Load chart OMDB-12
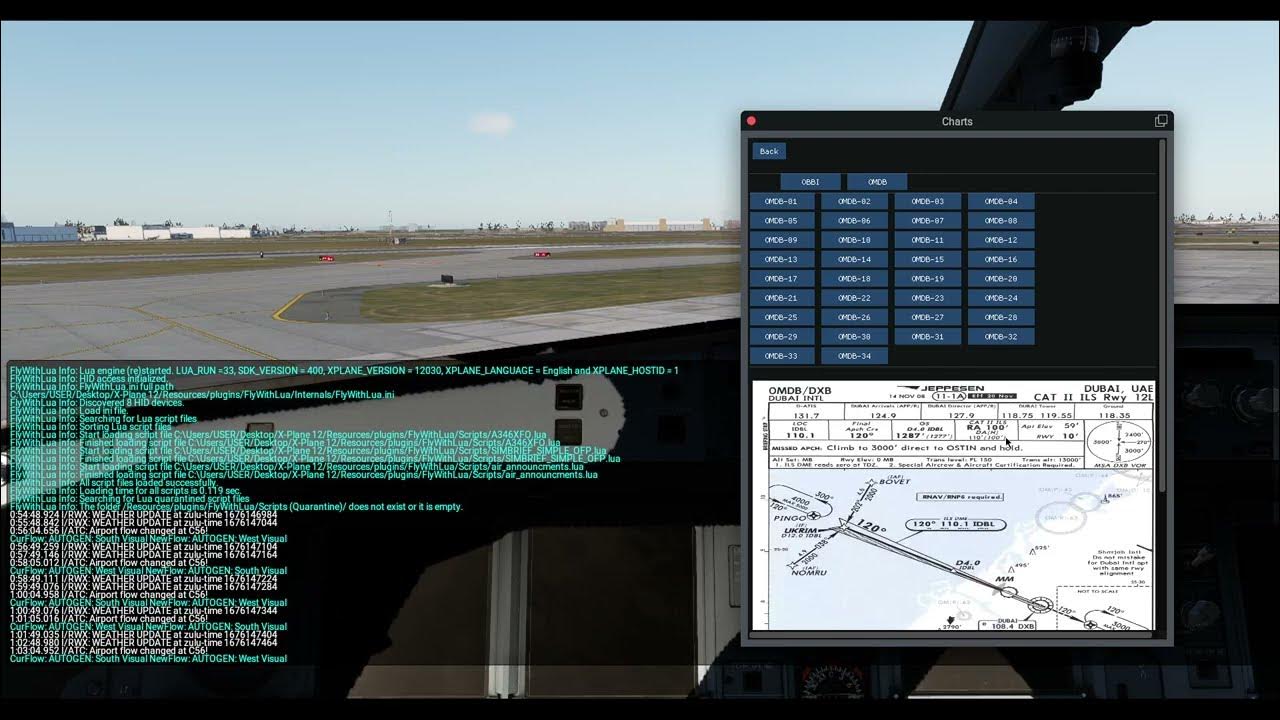This screenshot has height=720, width=1280. 1001,240
